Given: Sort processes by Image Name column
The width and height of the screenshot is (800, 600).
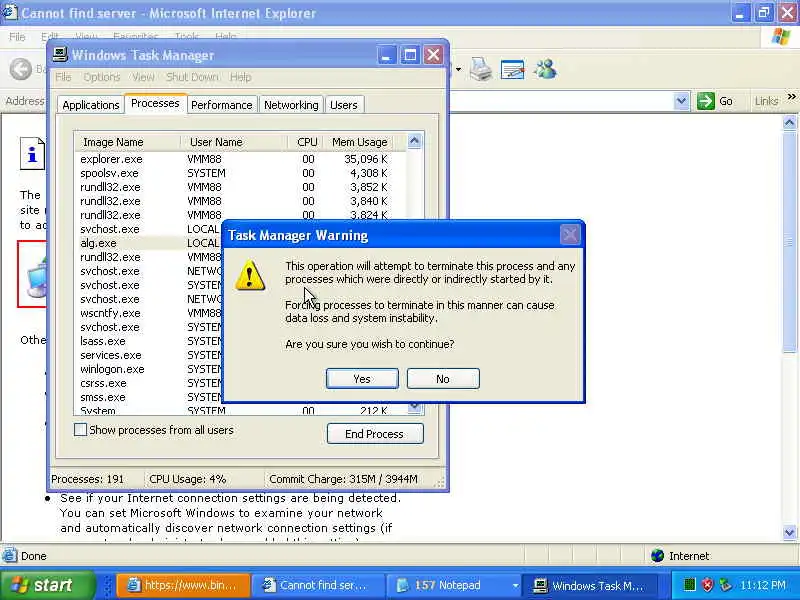Looking at the screenshot, I should coord(127,142).
